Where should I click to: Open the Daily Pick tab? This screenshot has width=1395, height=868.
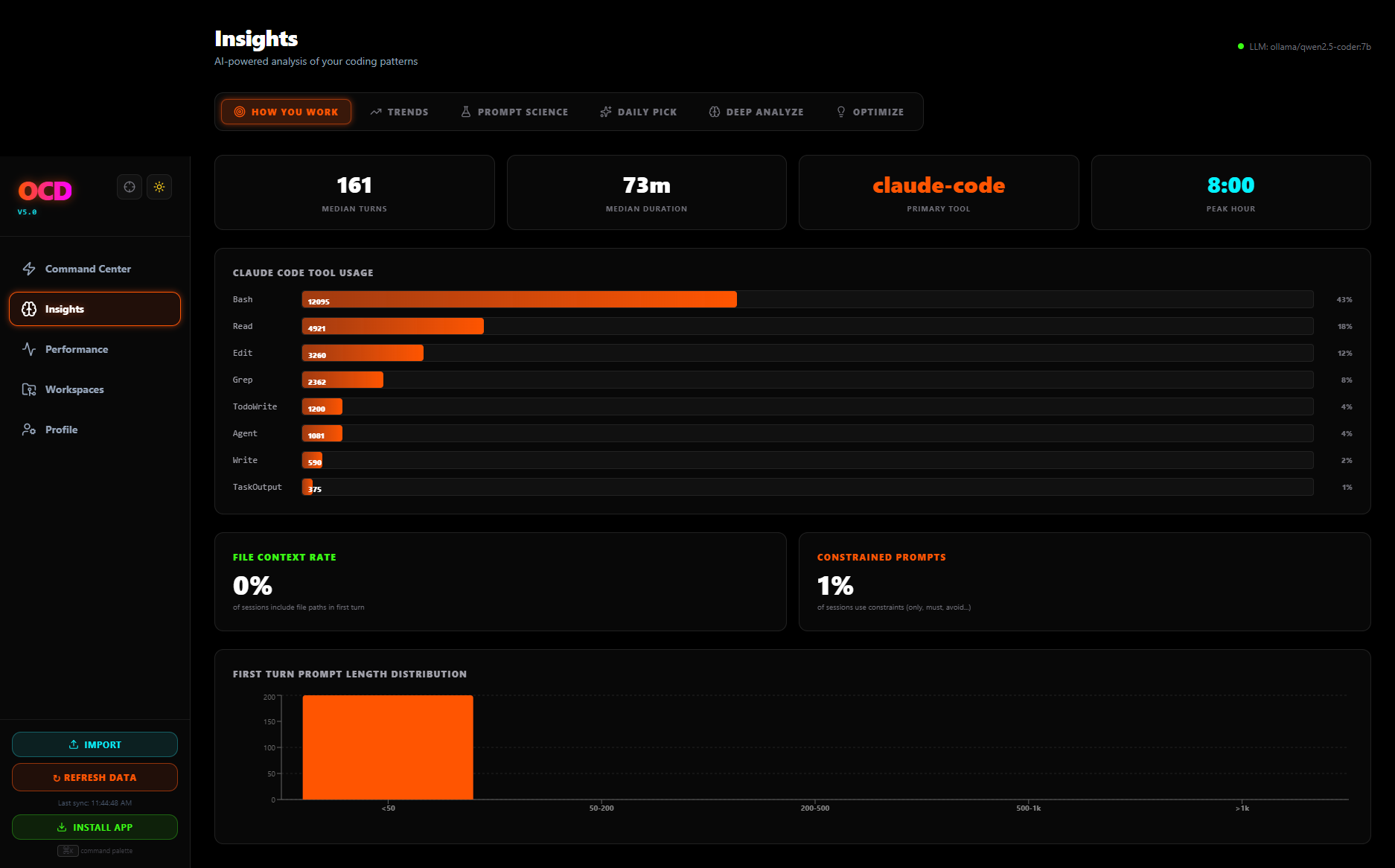pos(639,112)
